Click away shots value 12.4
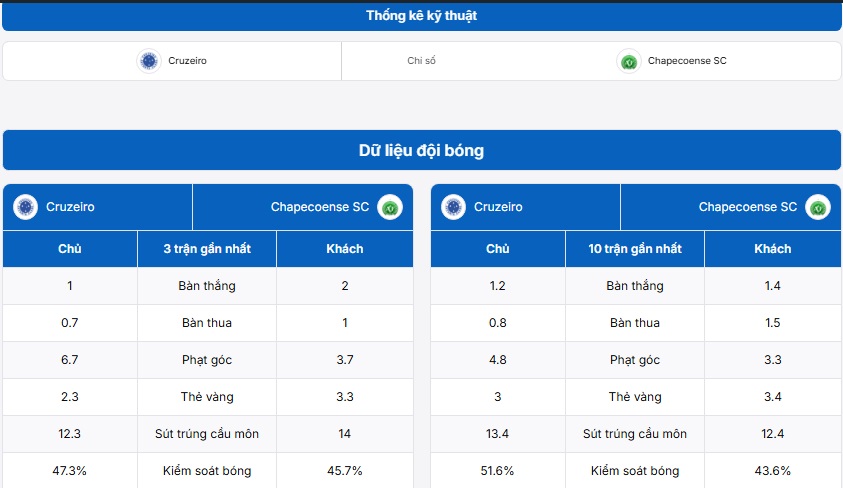The width and height of the screenshot is (843, 488). [773, 434]
